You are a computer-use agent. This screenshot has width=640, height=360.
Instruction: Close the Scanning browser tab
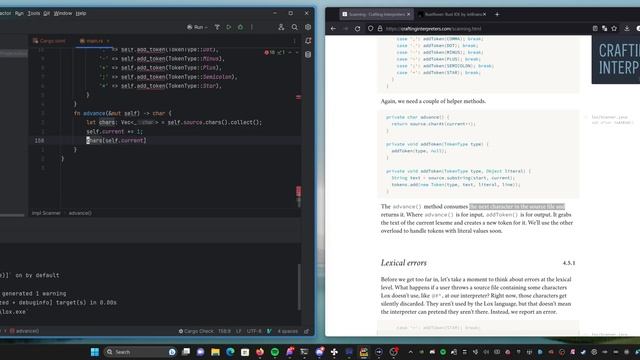(x=409, y=14)
